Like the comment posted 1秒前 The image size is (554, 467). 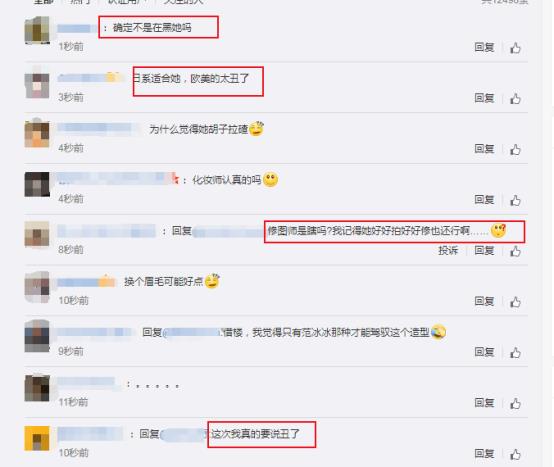(515, 48)
